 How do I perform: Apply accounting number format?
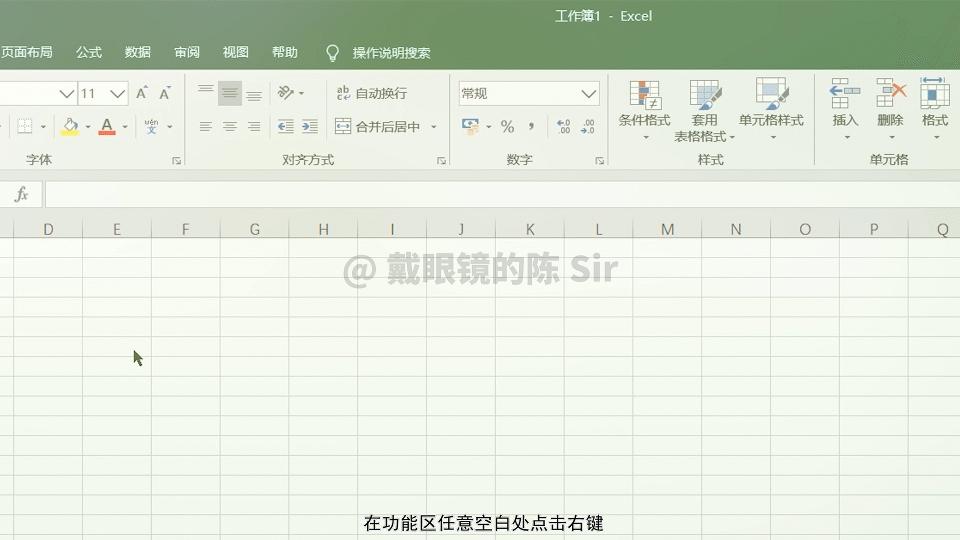[470, 127]
